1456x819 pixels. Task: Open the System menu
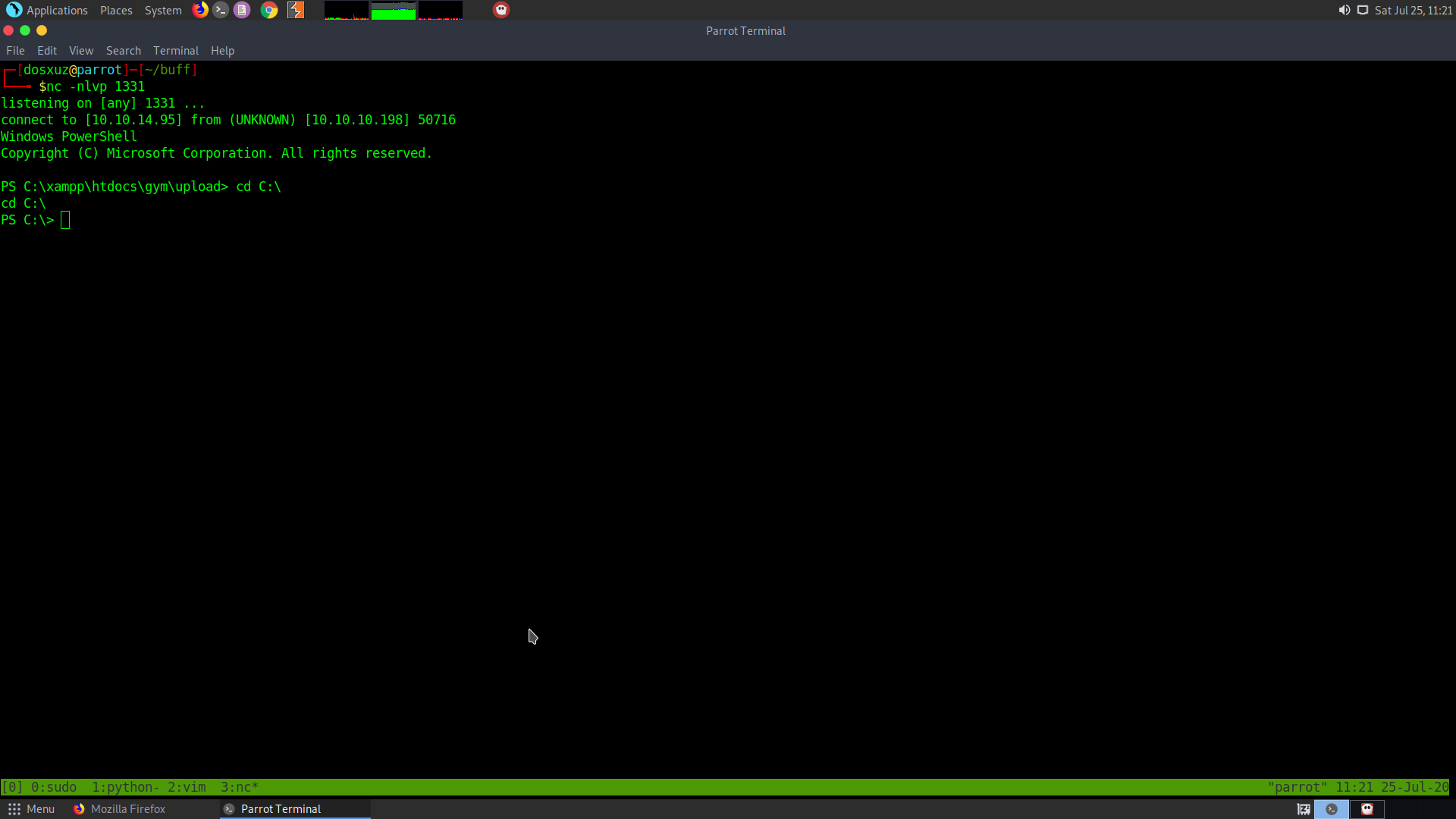pyautogui.click(x=163, y=10)
